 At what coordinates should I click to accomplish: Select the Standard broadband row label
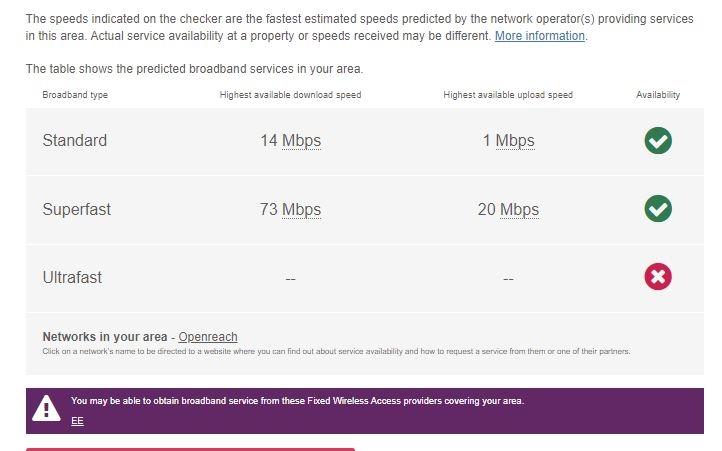(75, 141)
